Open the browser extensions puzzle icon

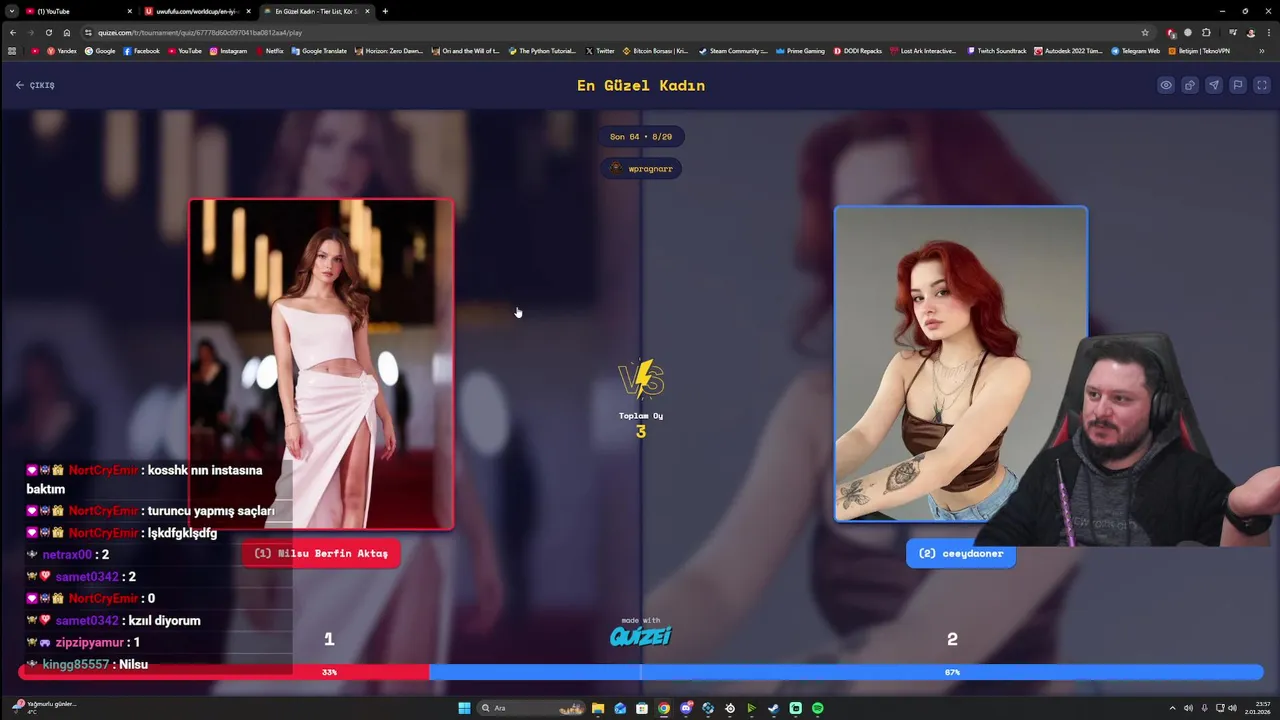(x=1206, y=32)
